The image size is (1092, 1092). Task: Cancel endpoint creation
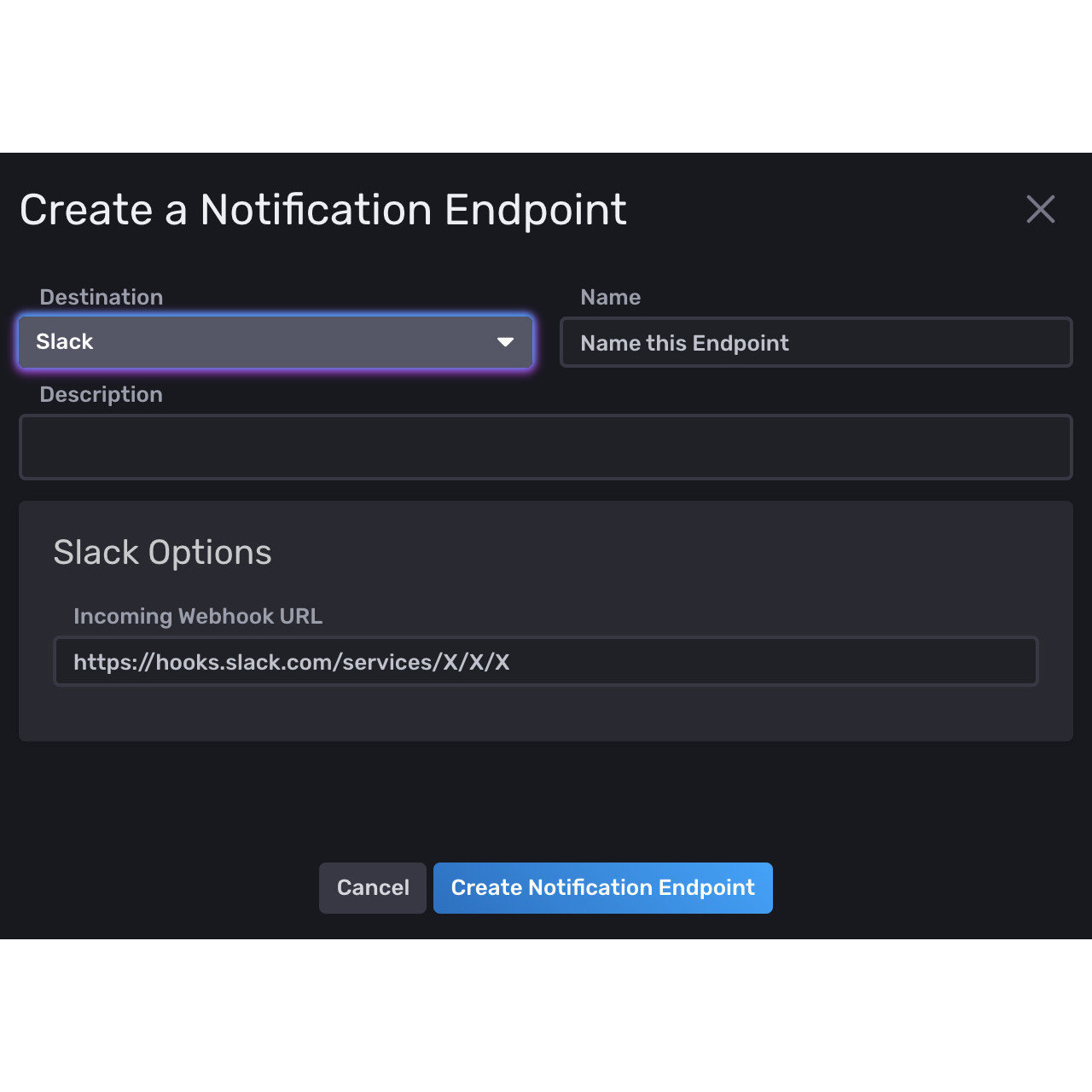pos(373,888)
